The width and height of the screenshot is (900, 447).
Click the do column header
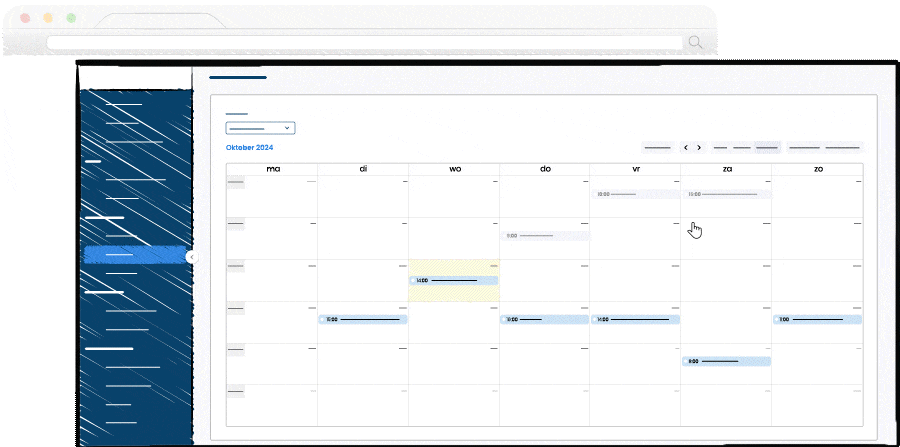click(545, 169)
